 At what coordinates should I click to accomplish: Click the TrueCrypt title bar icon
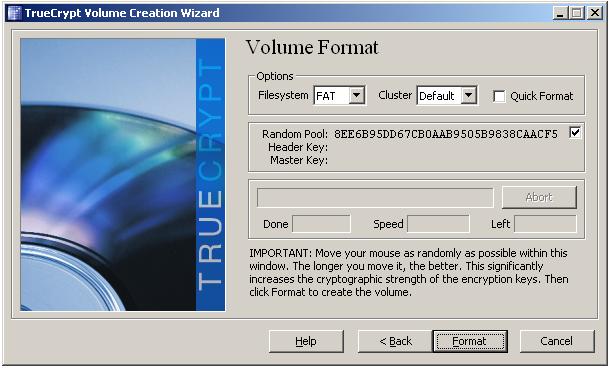[14, 13]
